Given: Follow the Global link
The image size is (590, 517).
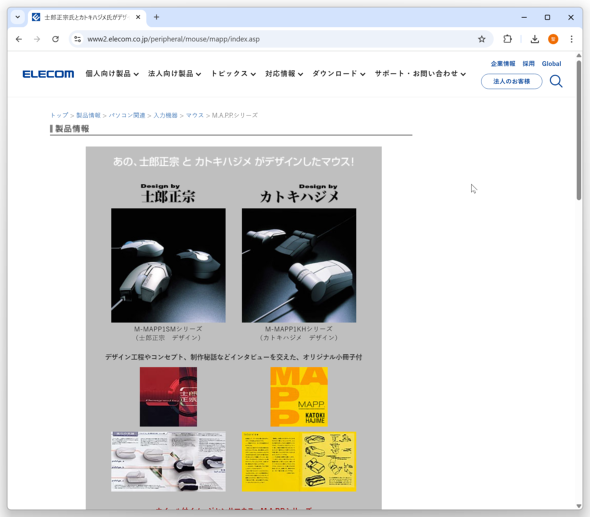Looking at the screenshot, I should (551, 64).
